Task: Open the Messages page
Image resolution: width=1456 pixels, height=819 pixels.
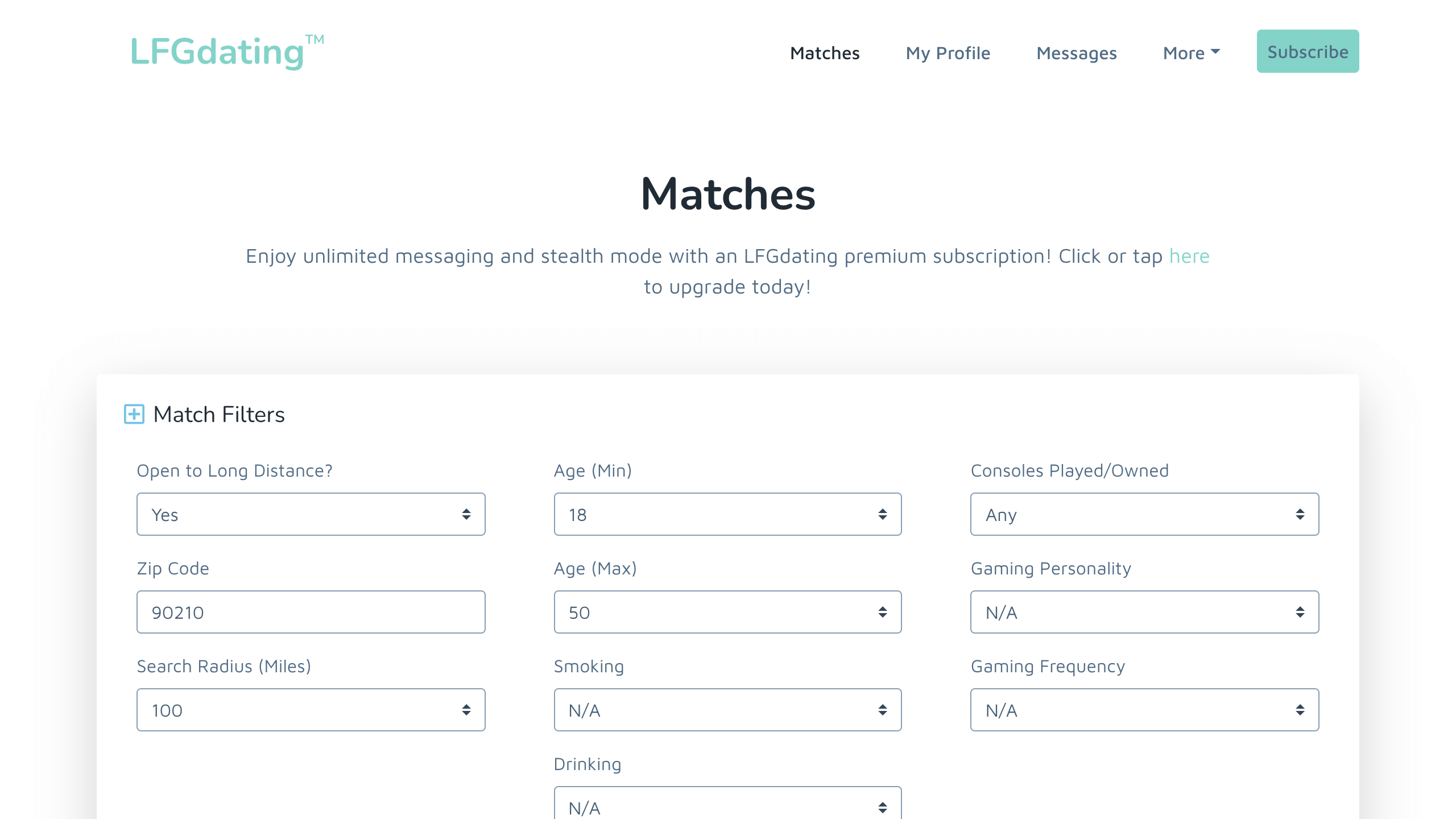Action: click(1076, 53)
